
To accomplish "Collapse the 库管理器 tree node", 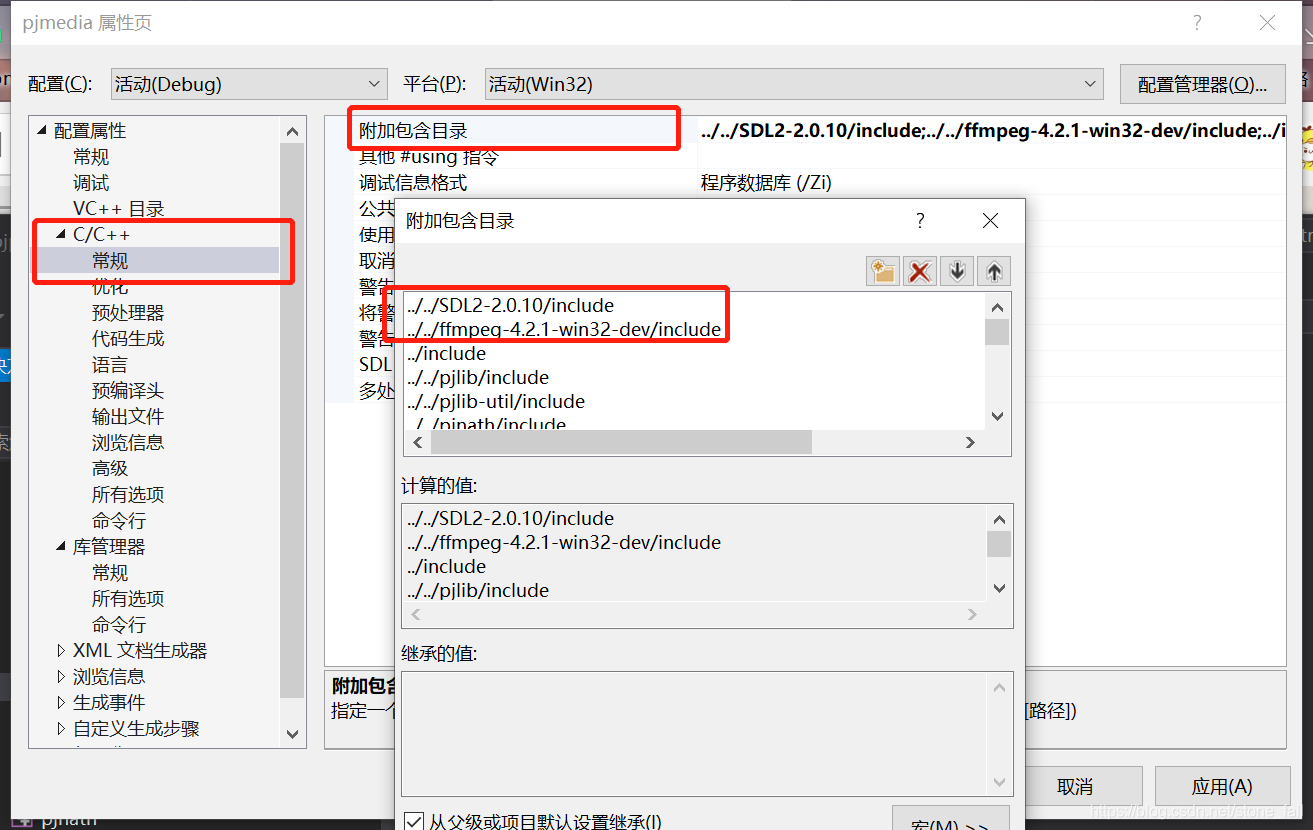I will [x=61, y=547].
